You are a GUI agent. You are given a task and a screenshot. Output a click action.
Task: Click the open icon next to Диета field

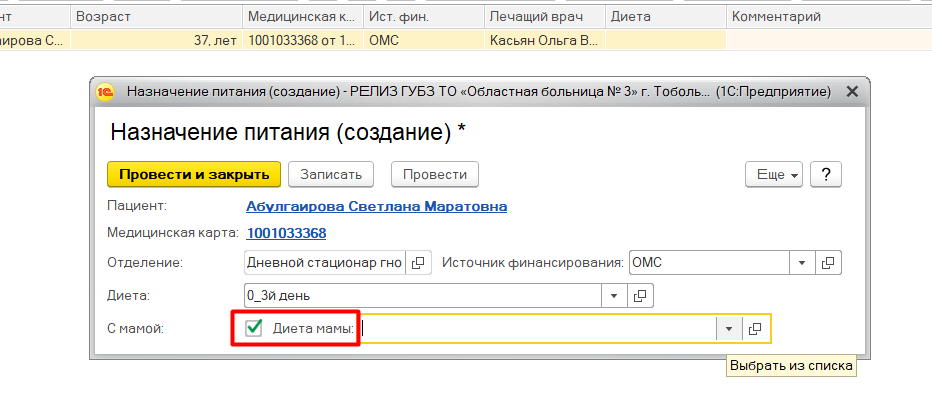[641, 296]
